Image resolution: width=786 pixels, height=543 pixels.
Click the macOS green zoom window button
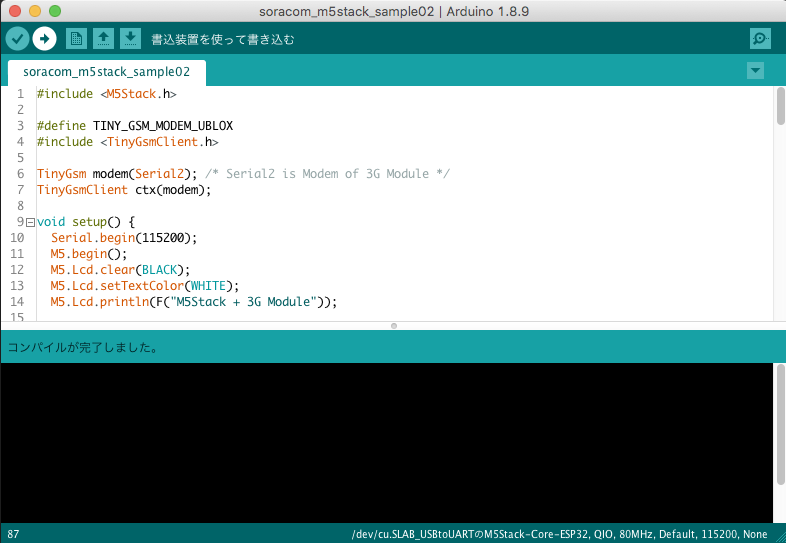click(x=55, y=11)
